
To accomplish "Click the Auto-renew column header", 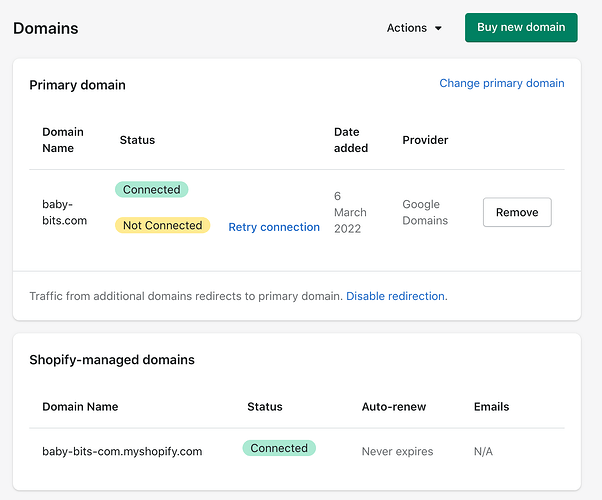I will tap(394, 407).
